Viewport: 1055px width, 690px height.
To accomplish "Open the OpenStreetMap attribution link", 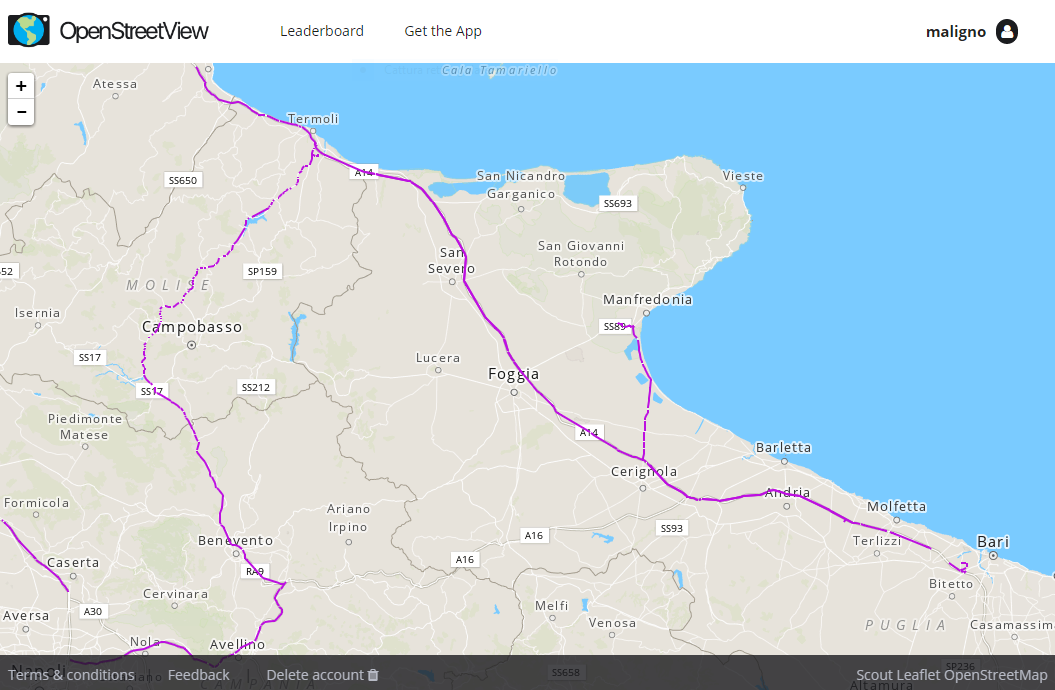I will click(x=996, y=675).
